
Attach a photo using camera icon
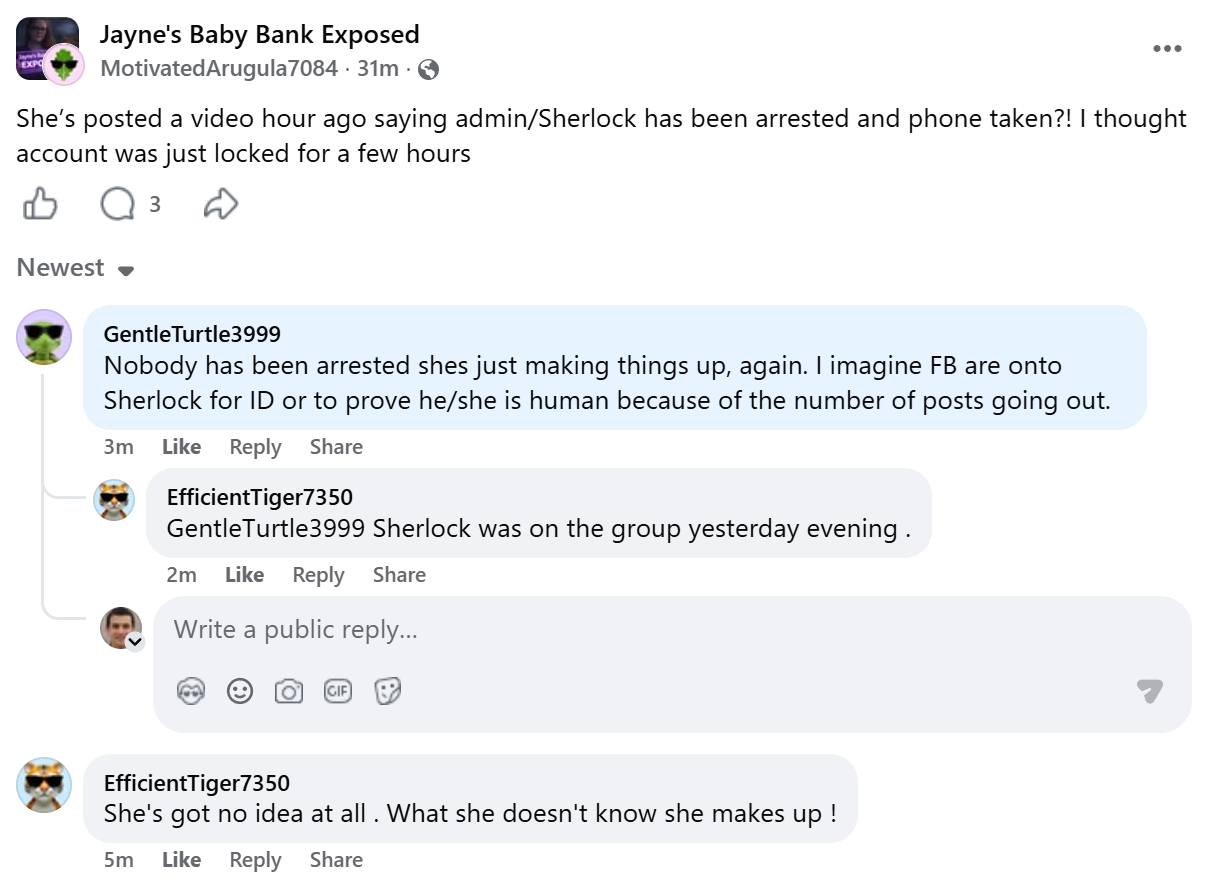point(289,691)
